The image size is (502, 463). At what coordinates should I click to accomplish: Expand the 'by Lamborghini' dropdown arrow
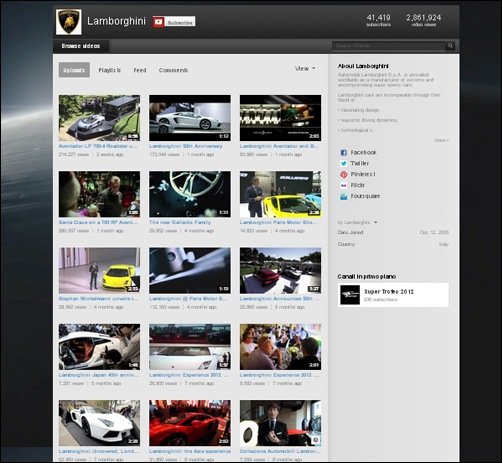tap(376, 222)
